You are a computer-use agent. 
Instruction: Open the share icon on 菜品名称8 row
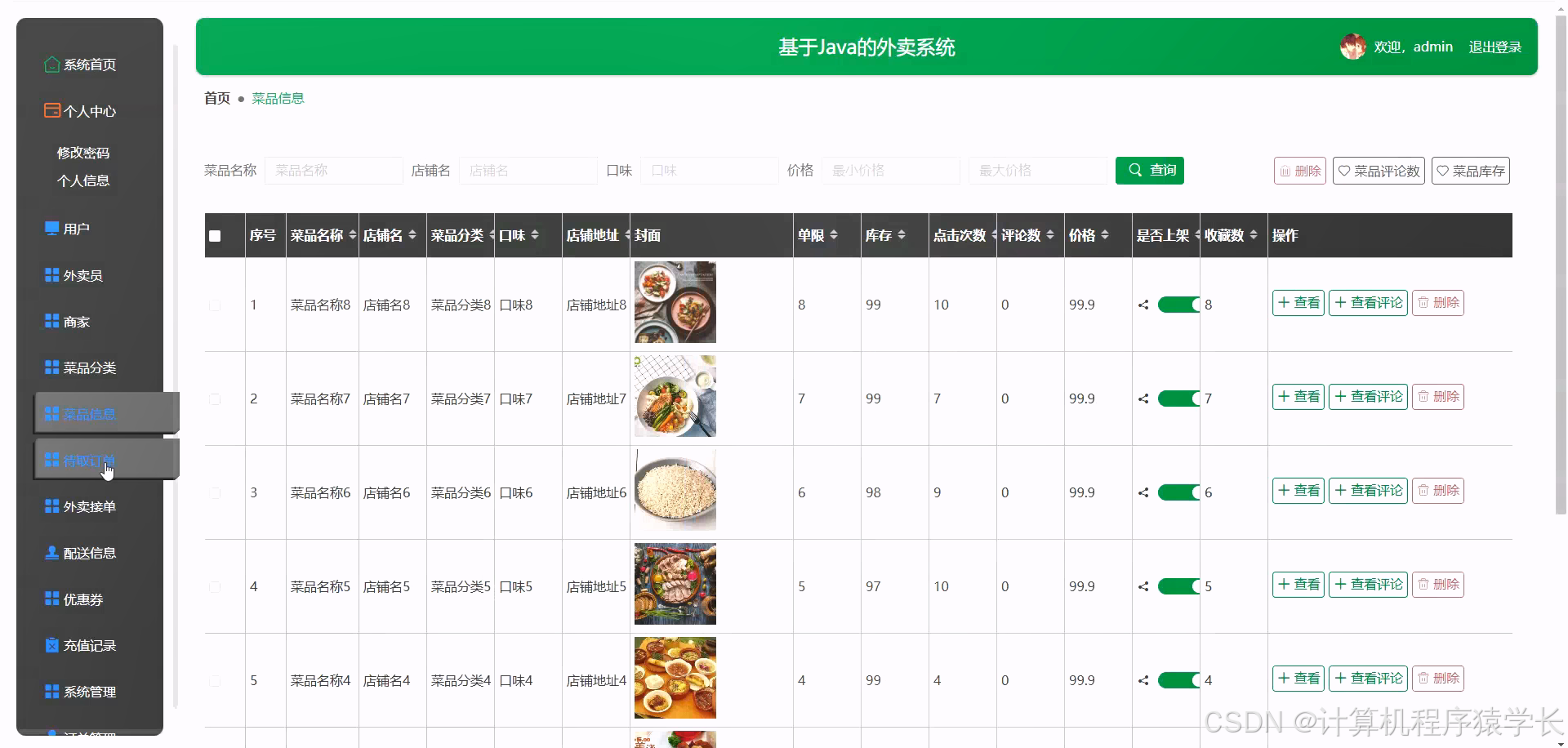point(1143,305)
